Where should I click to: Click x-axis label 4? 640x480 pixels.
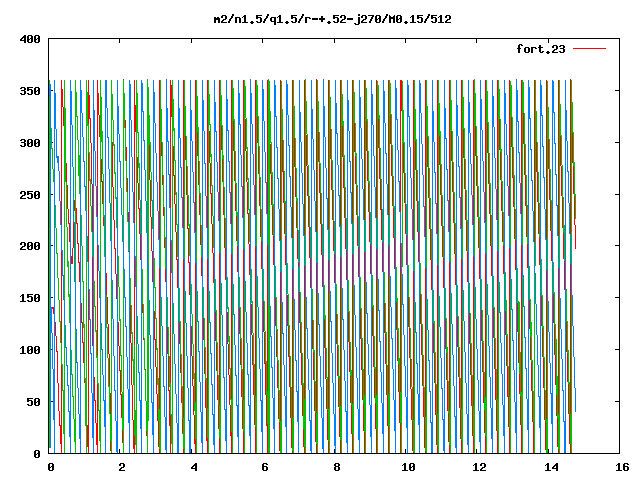point(194,467)
